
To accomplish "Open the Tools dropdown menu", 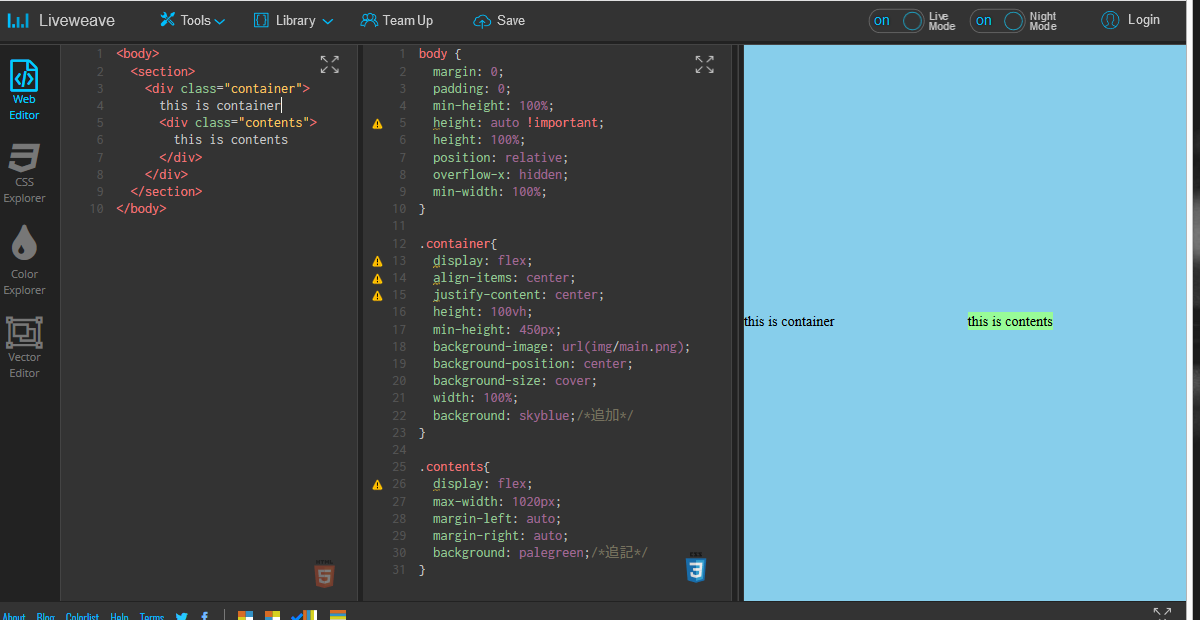I will pyautogui.click(x=193, y=20).
